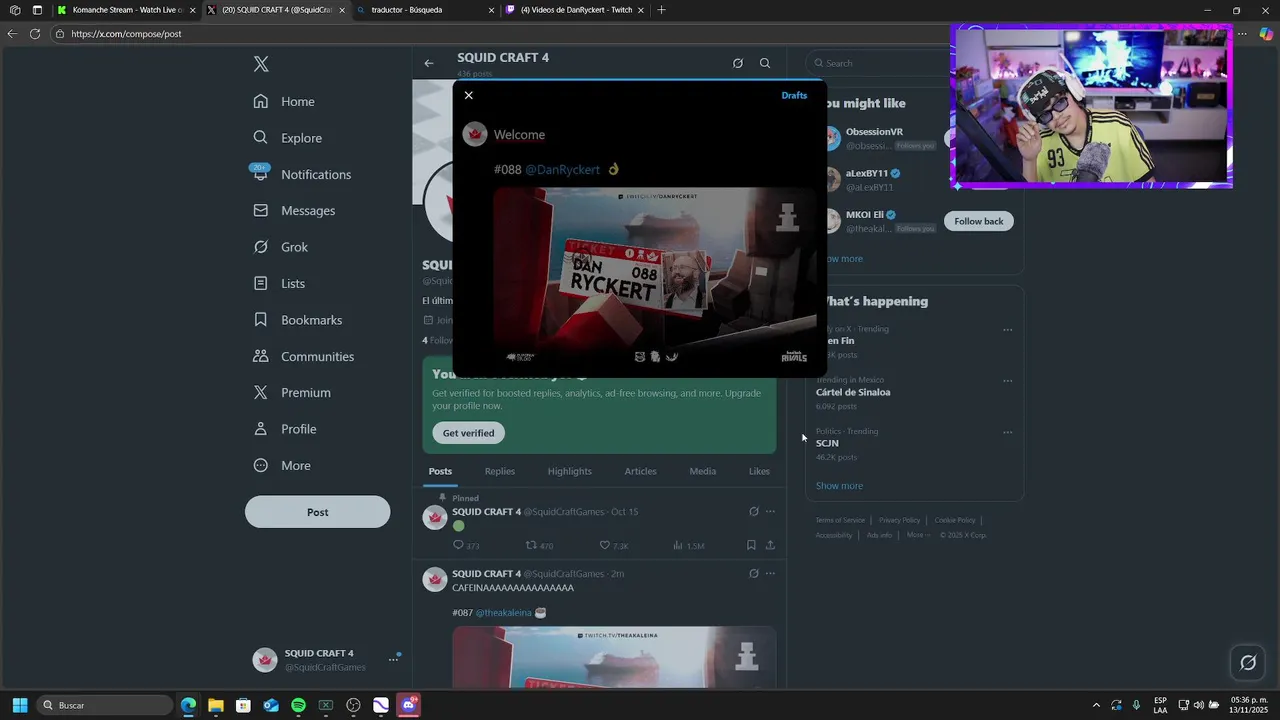Share the pinned post
The width and height of the screenshot is (1280, 720).
coord(770,545)
